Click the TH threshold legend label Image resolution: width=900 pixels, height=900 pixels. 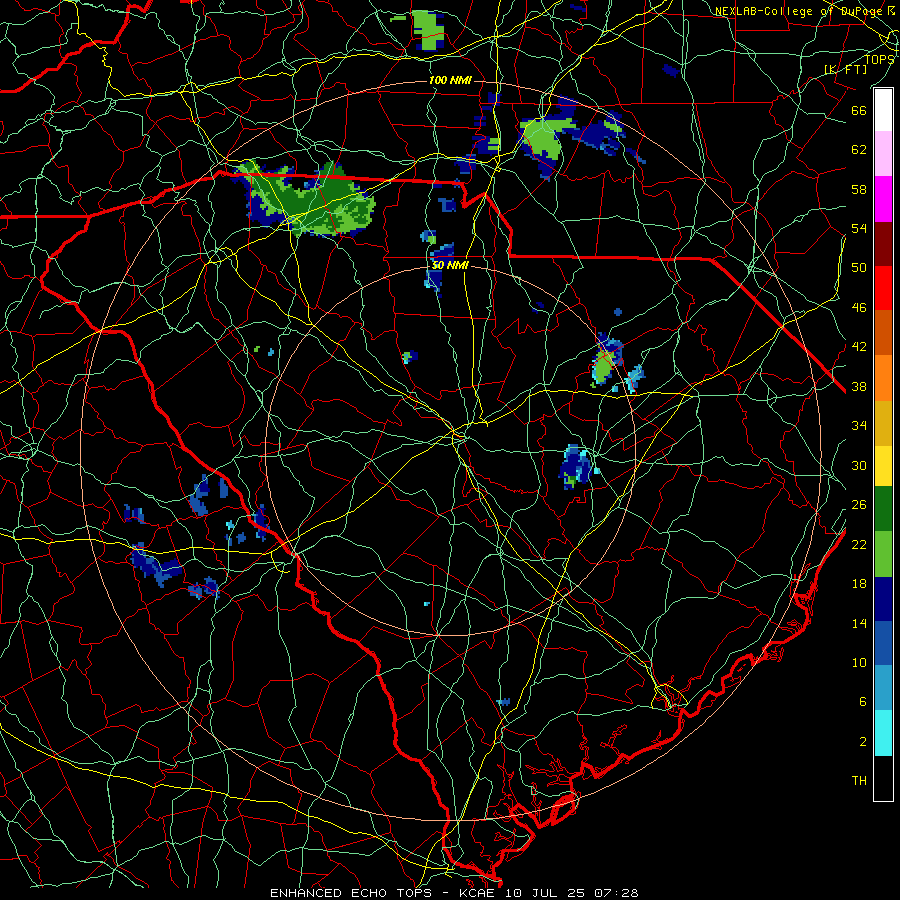[859, 780]
